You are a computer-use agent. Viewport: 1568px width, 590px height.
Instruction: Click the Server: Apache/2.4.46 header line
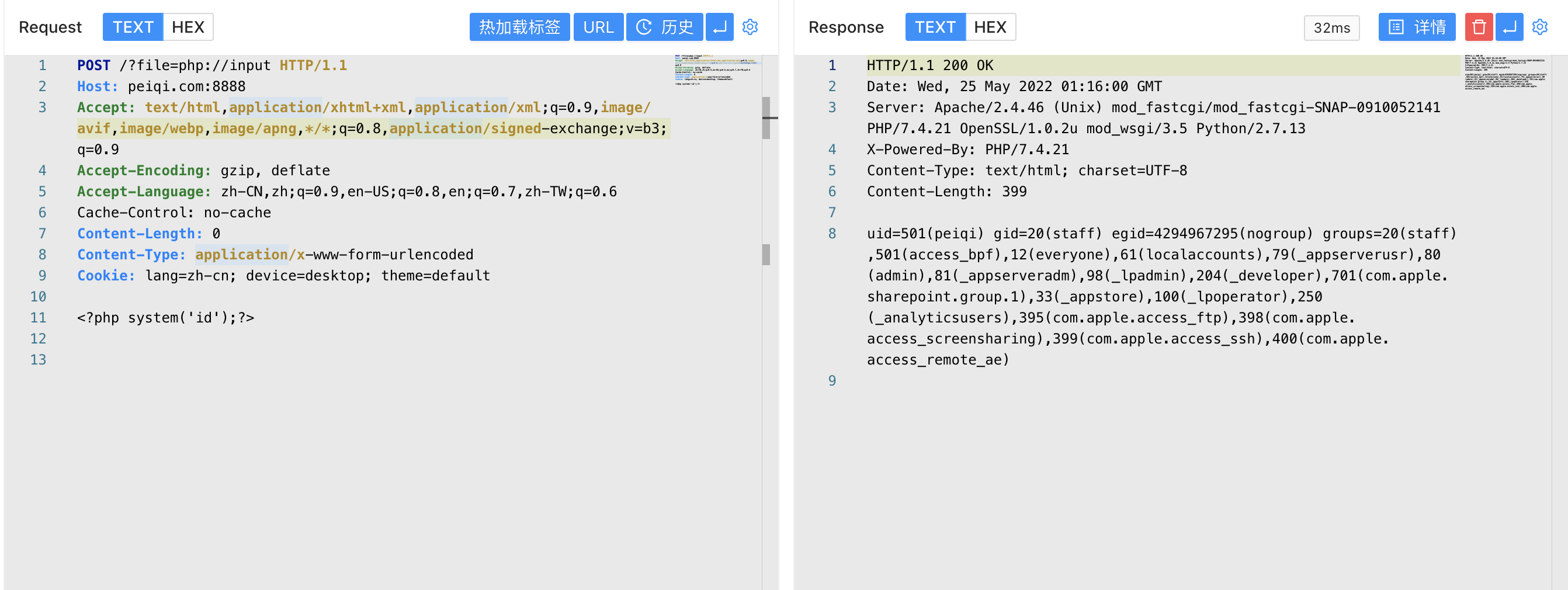[x=1153, y=118]
